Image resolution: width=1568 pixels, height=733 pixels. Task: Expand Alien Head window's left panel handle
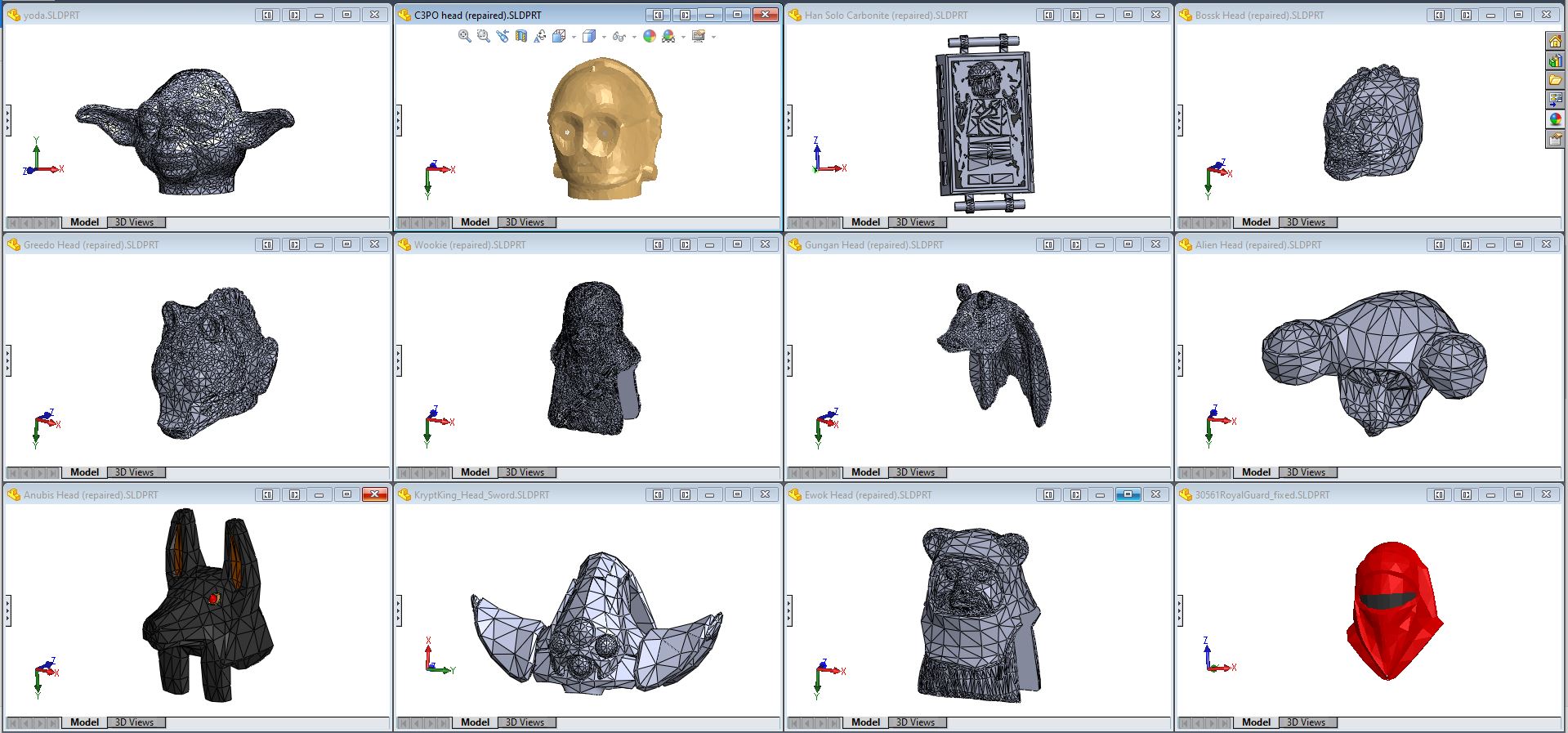click(x=1180, y=360)
